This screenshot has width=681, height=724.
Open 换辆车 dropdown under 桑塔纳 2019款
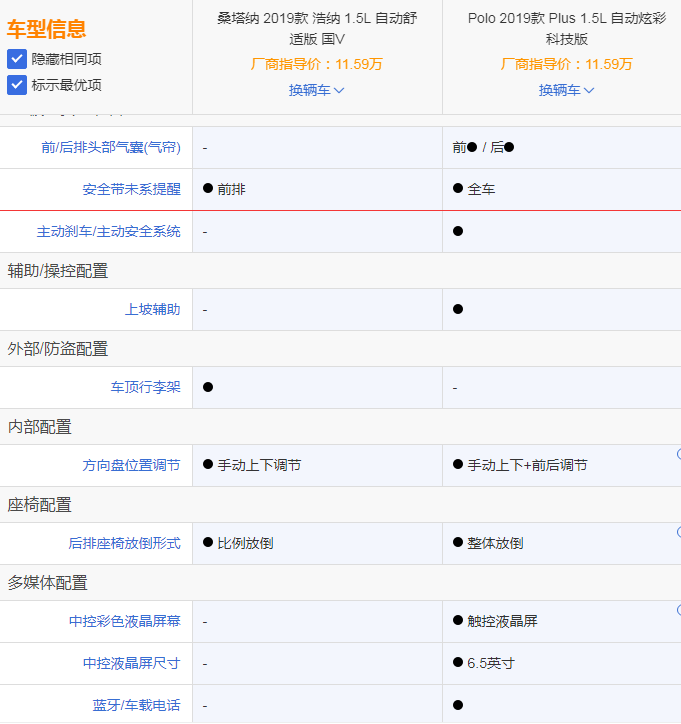click(x=316, y=90)
